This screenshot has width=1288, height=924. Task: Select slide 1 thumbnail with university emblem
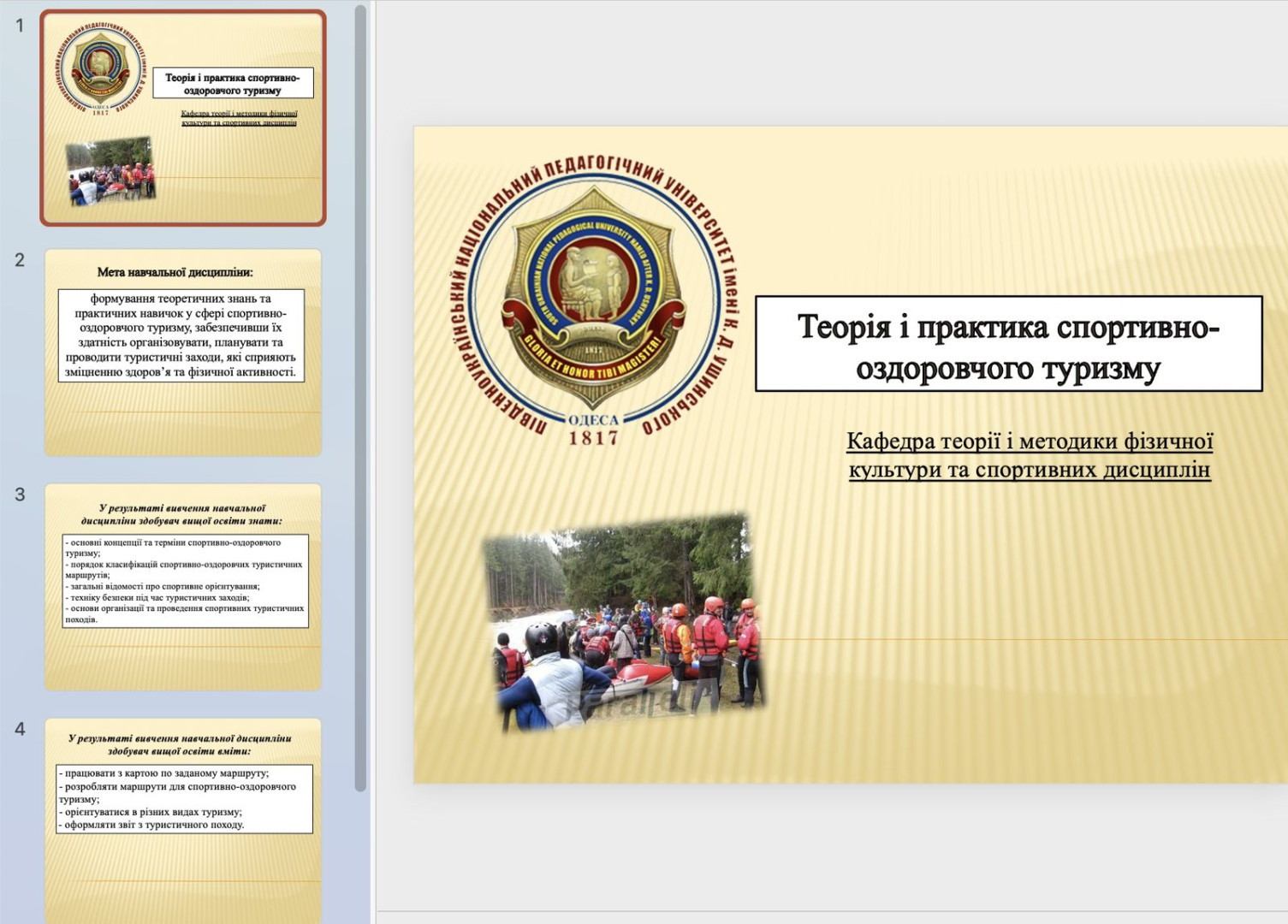click(183, 118)
